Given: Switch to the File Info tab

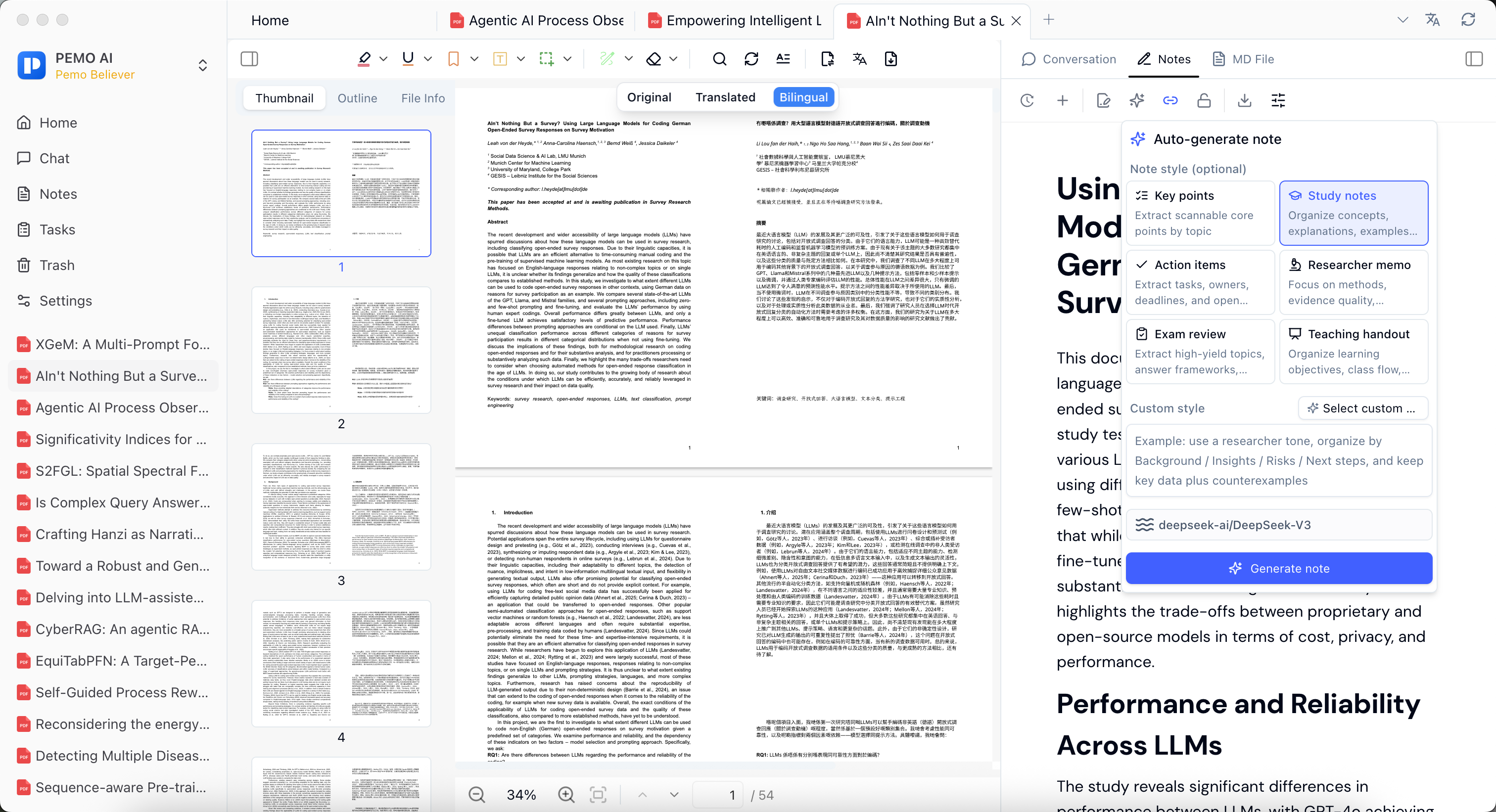Looking at the screenshot, I should 423,98.
